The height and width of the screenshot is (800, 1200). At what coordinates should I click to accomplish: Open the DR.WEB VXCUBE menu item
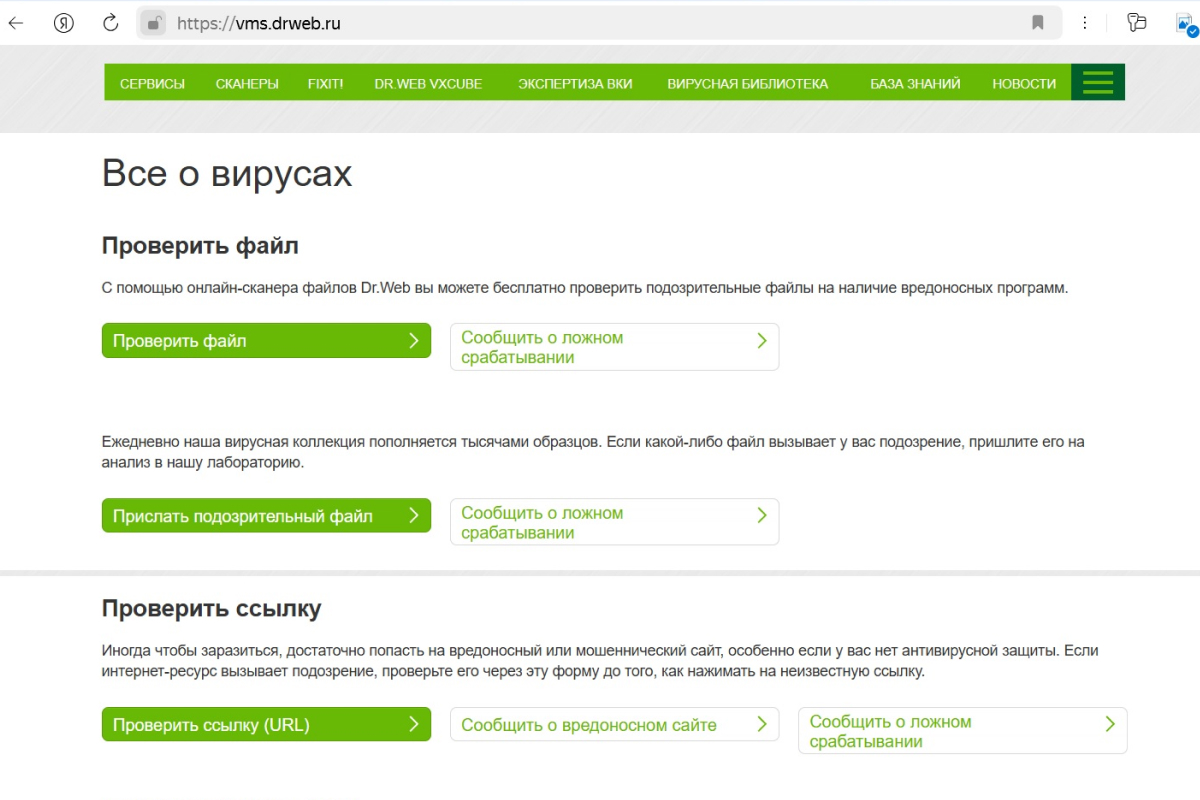pos(428,83)
